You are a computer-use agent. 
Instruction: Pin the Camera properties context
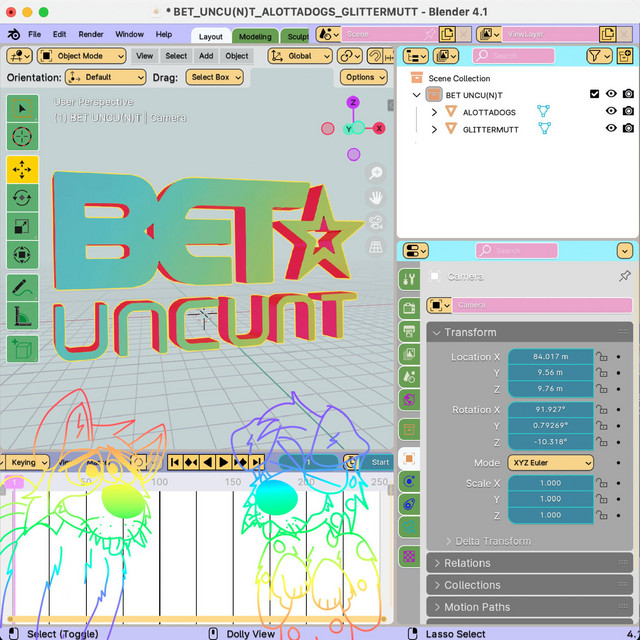tap(624, 276)
